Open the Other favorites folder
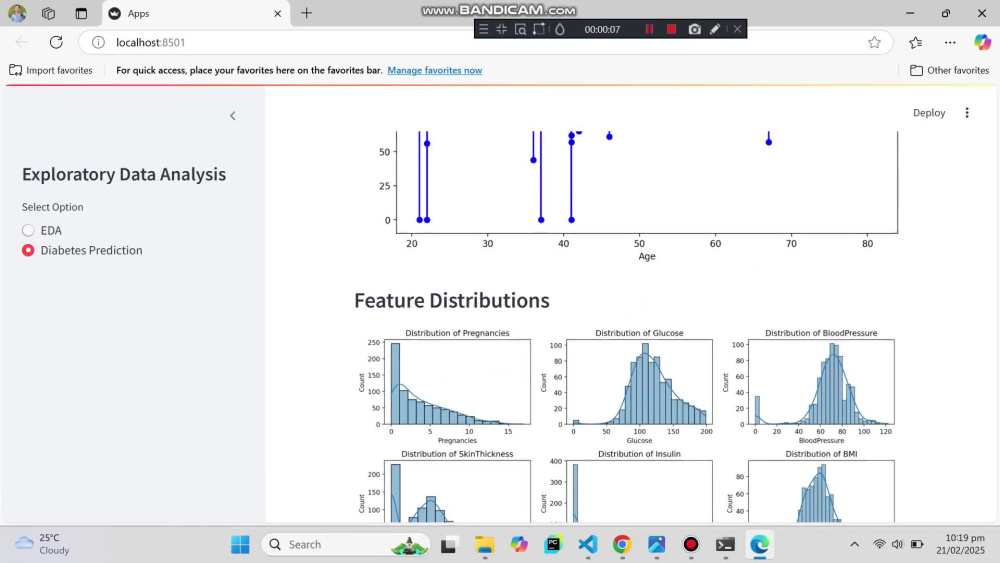This screenshot has width=1000, height=563. point(949,70)
